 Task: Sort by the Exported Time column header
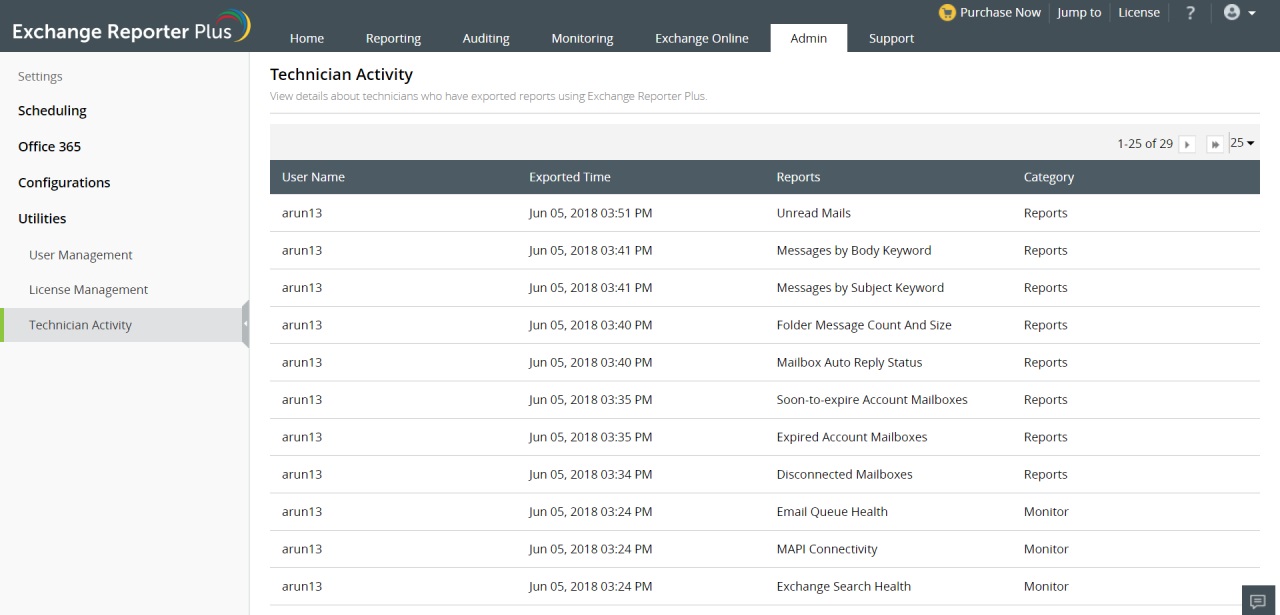pos(570,177)
